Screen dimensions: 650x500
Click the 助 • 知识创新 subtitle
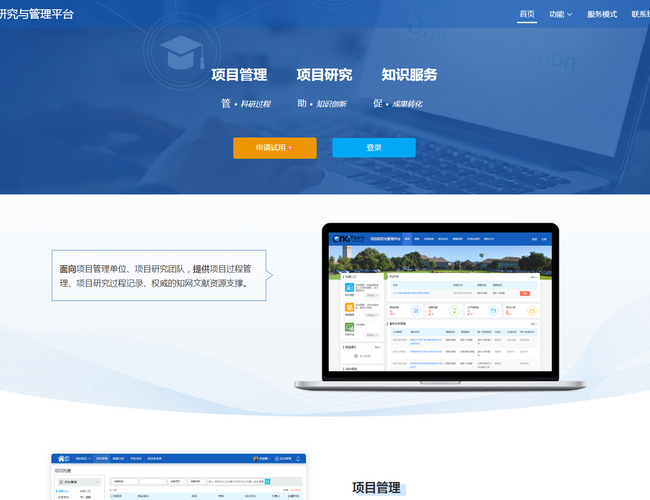tap(322, 104)
